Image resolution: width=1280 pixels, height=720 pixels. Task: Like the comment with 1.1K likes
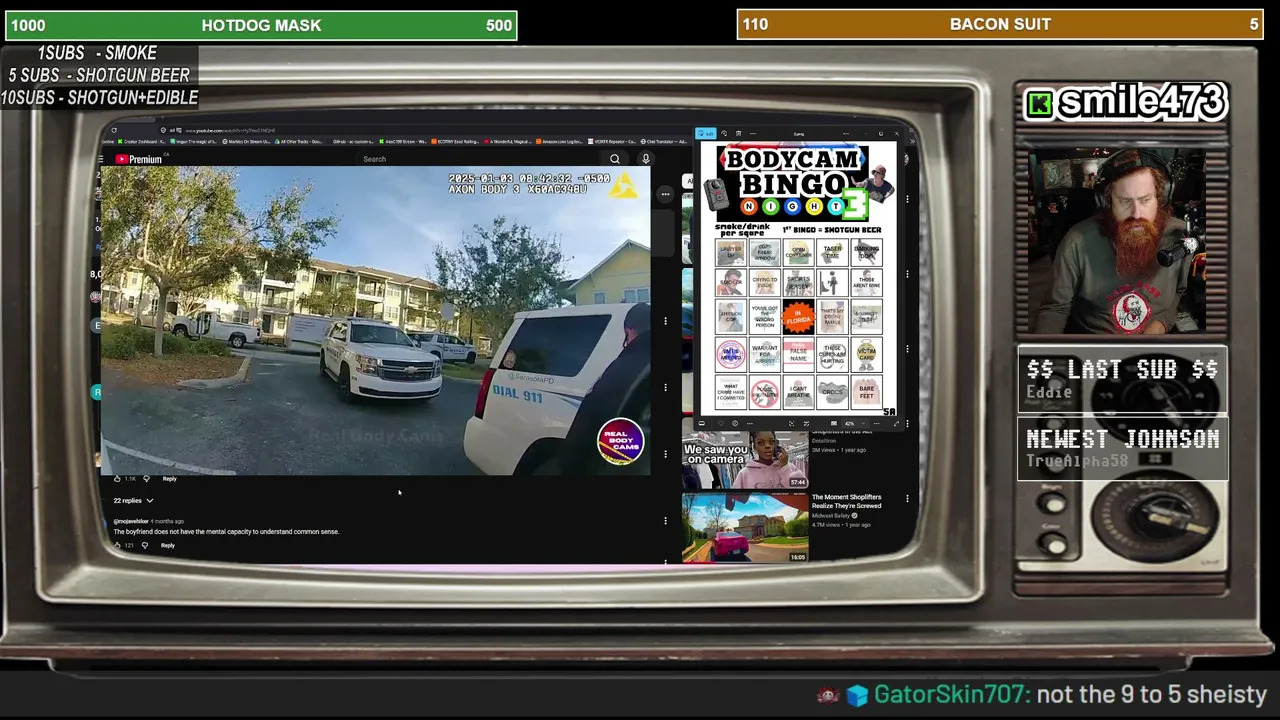[x=117, y=479]
